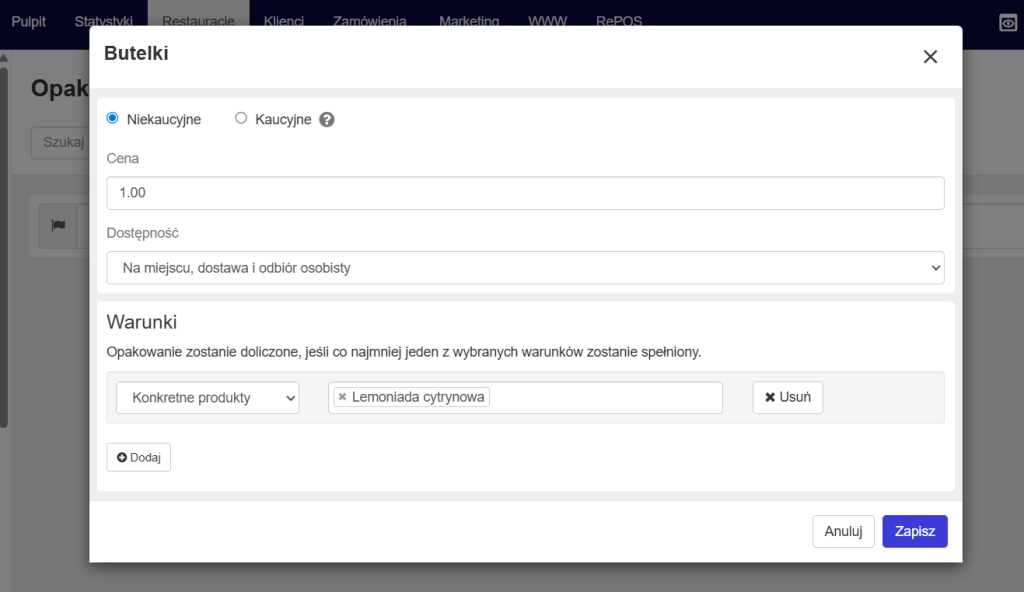Save changes with the Zapisz button
Viewport: 1024px width, 592px height.
914,531
